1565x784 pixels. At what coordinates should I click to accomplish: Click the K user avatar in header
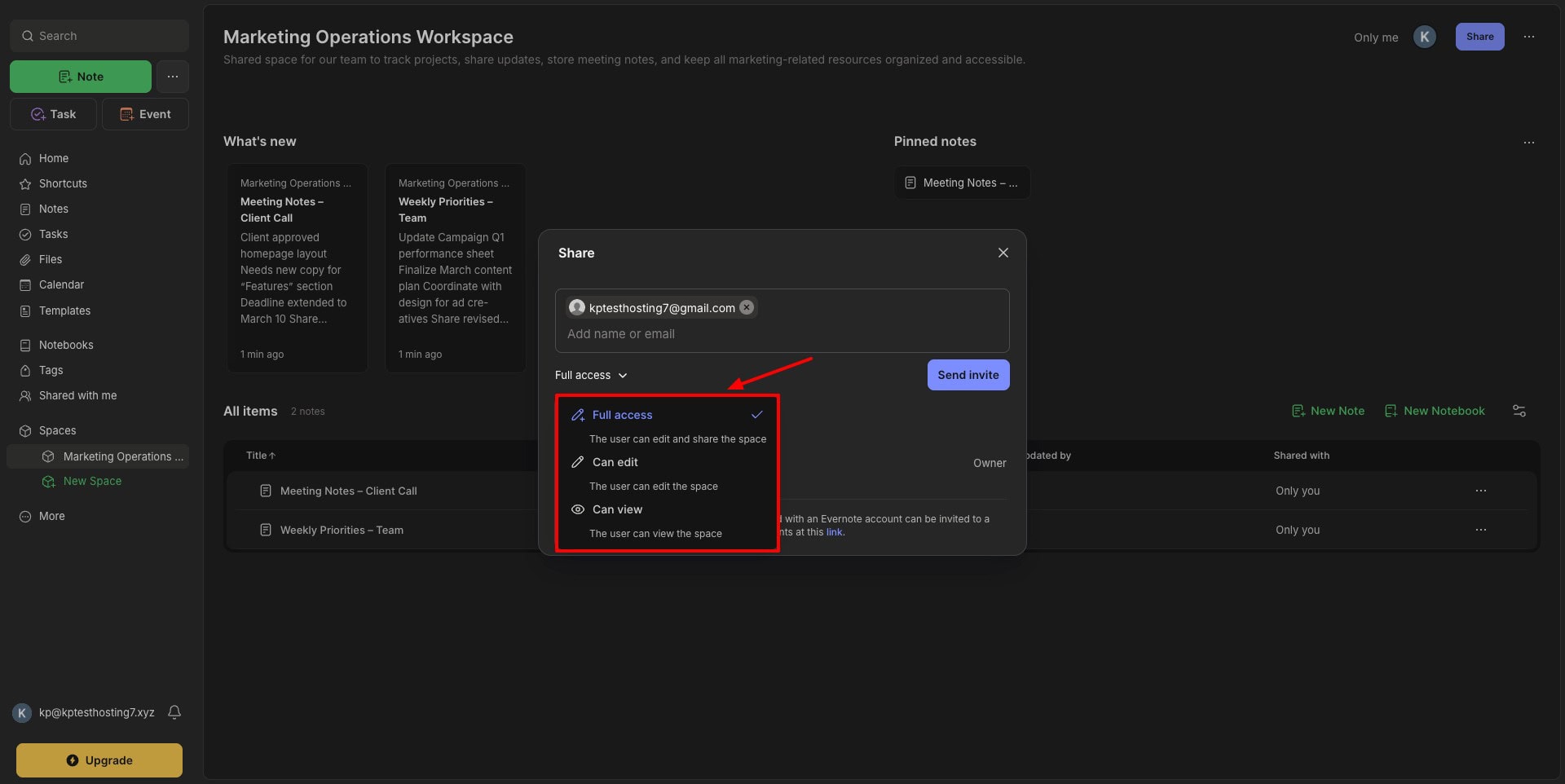[x=1424, y=37]
